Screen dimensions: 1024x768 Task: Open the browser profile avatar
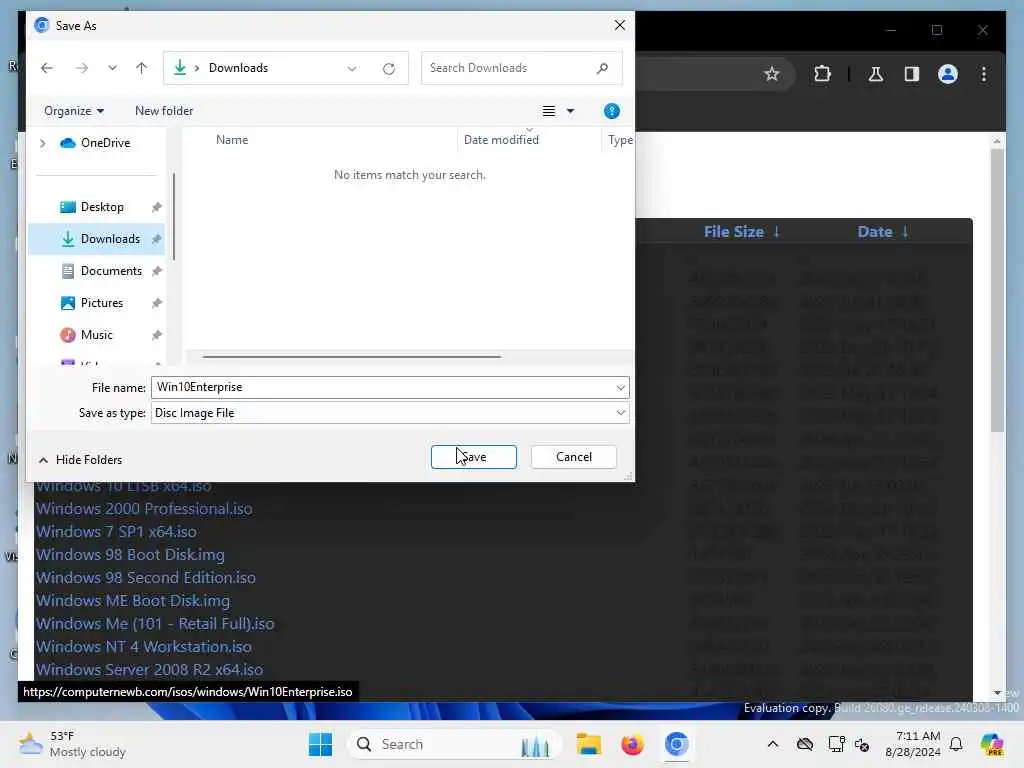[x=948, y=74]
